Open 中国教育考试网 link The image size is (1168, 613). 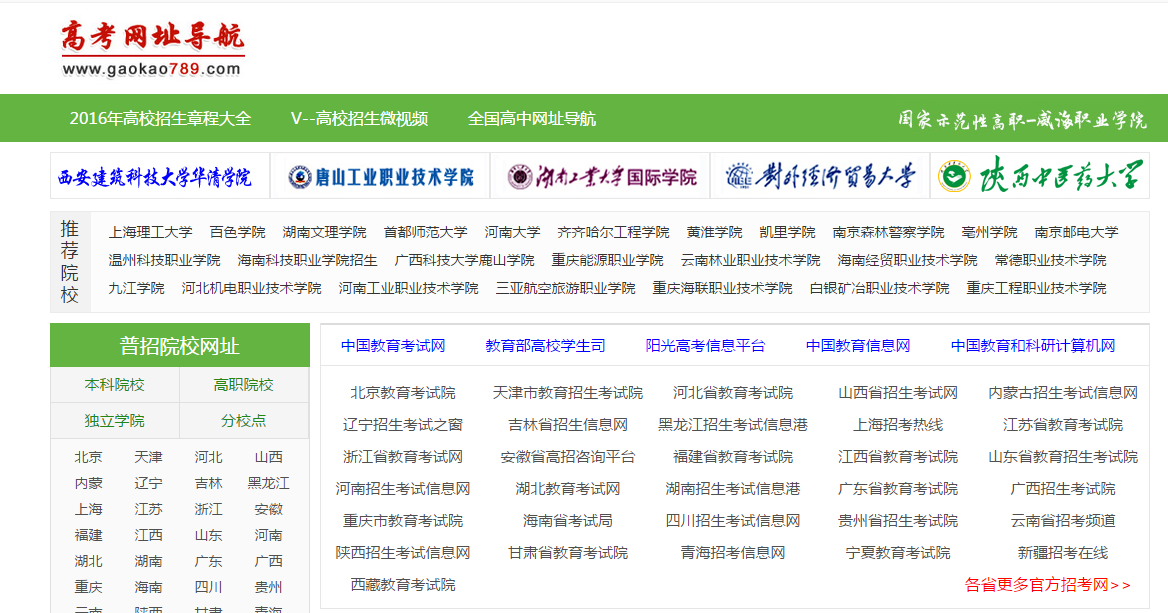393,346
